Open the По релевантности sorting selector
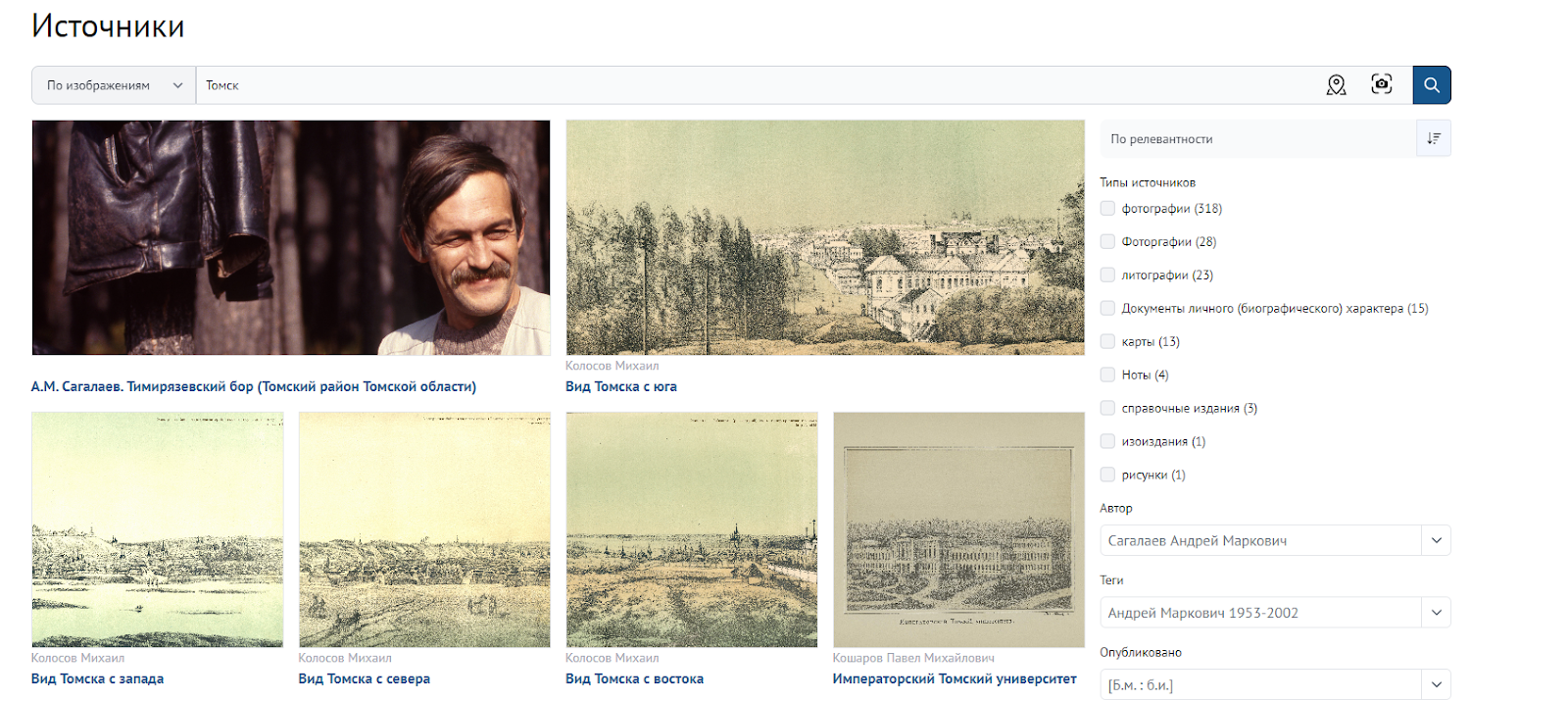Screen dimensions: 1568x701 click(1258, 138)
